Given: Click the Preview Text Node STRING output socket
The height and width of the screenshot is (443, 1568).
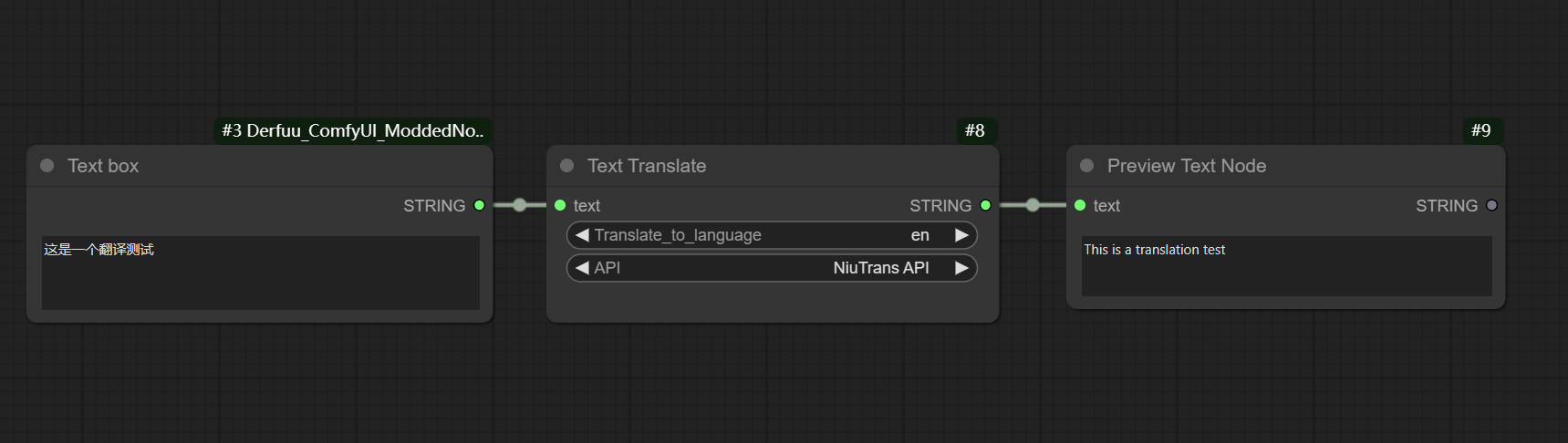Looking at the screenshot, I should [1491, 205].
